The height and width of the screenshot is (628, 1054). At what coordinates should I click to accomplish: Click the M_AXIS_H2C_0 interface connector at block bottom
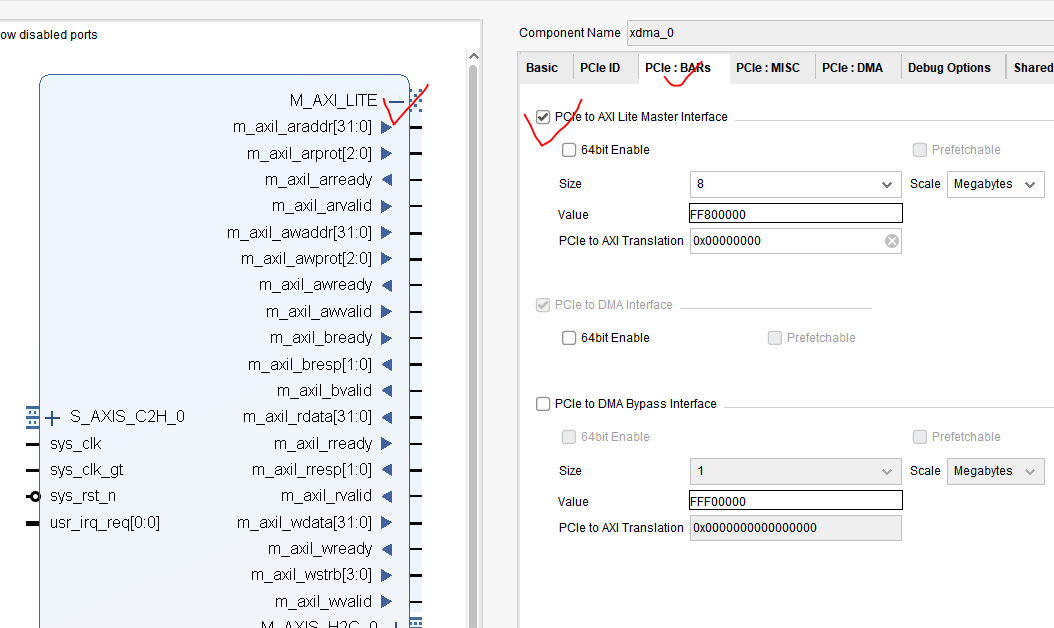[414, 622]
